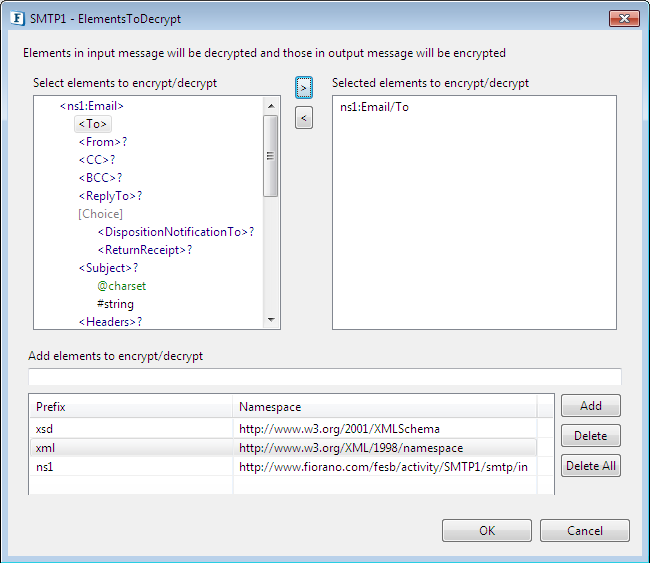Image resolution: width=650 pixels, height=563 pixels.
Task: Click the Add elements text field
Action: [325, 376]
